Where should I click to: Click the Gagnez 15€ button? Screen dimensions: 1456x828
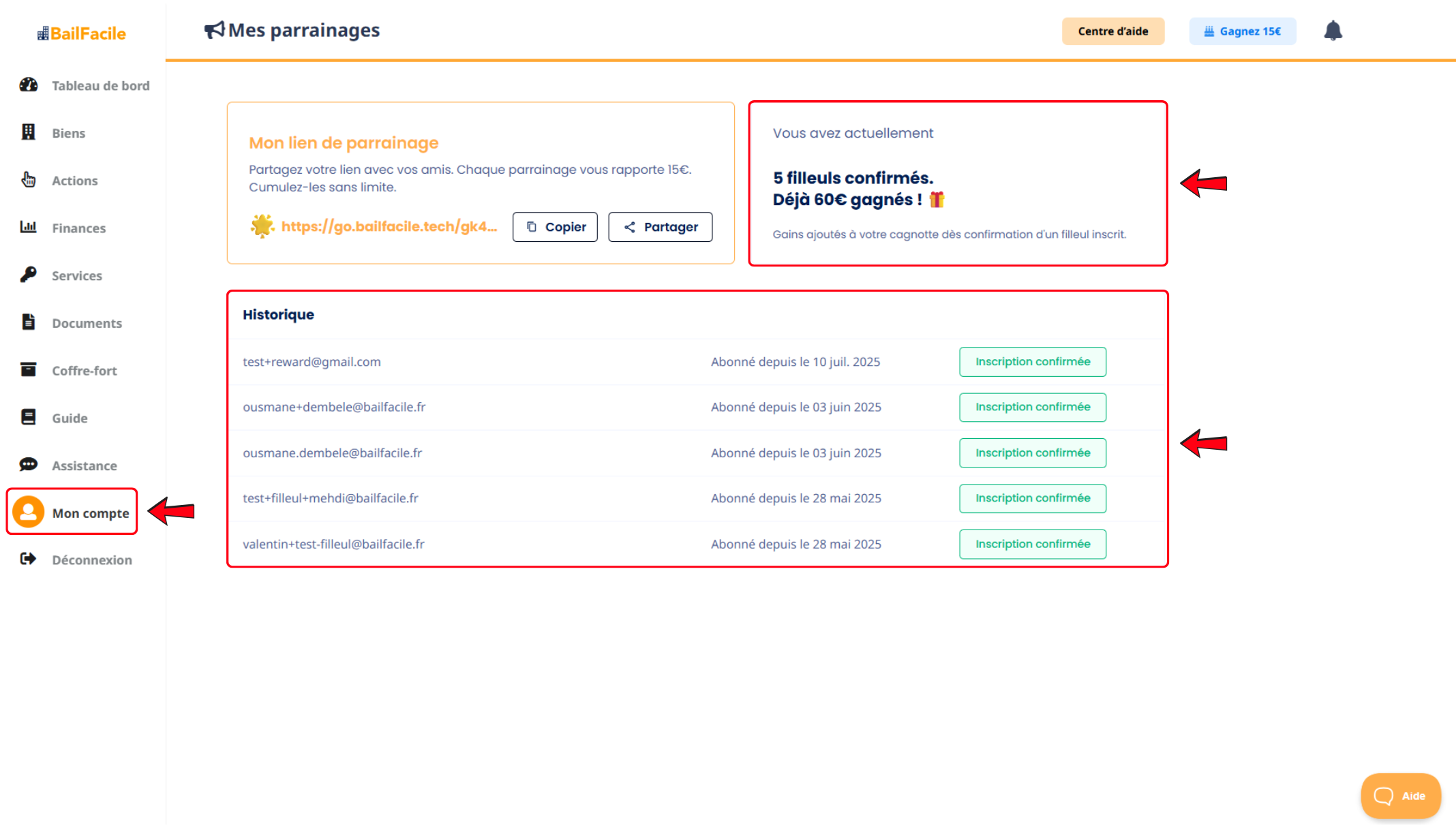(1242, 31)
